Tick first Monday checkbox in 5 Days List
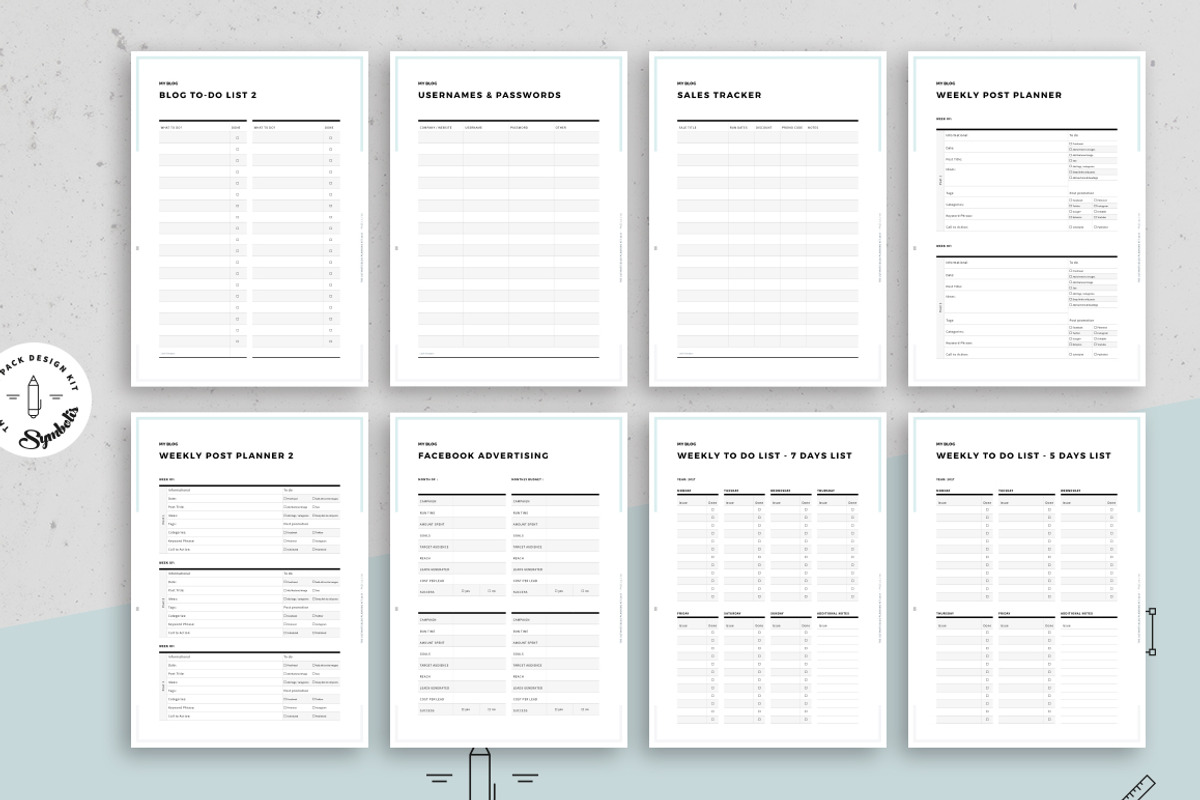This screenshot has width=1200, height=800. tap(987, 510)
